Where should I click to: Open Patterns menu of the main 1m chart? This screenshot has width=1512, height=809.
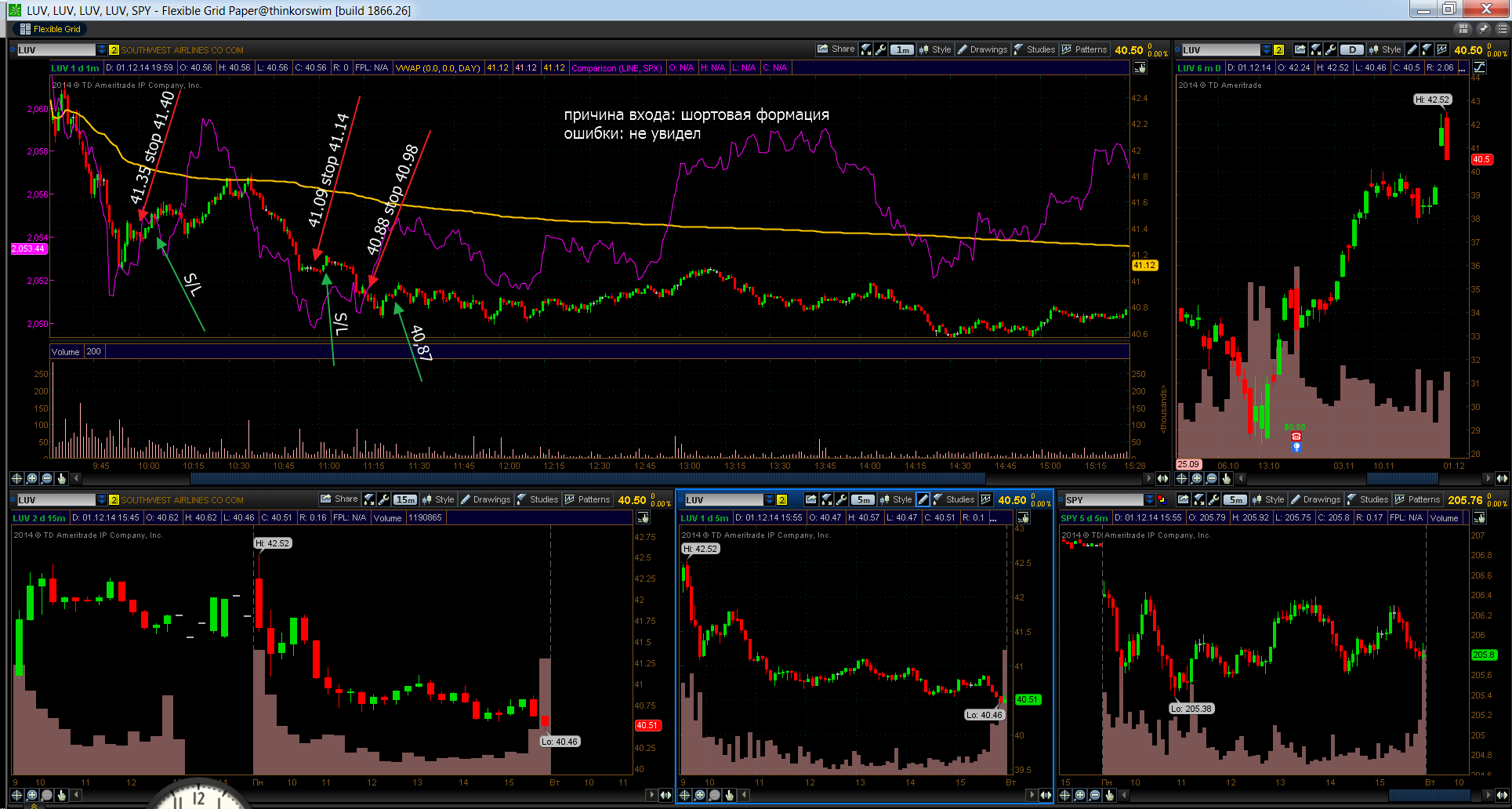1084,49
